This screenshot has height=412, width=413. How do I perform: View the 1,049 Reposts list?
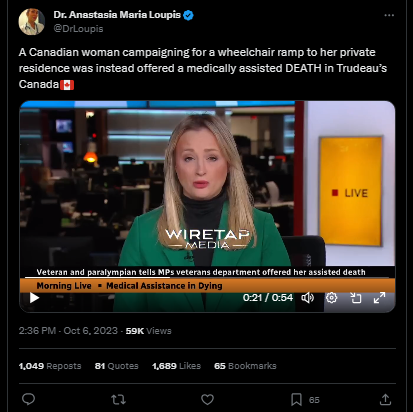point(50,366)
